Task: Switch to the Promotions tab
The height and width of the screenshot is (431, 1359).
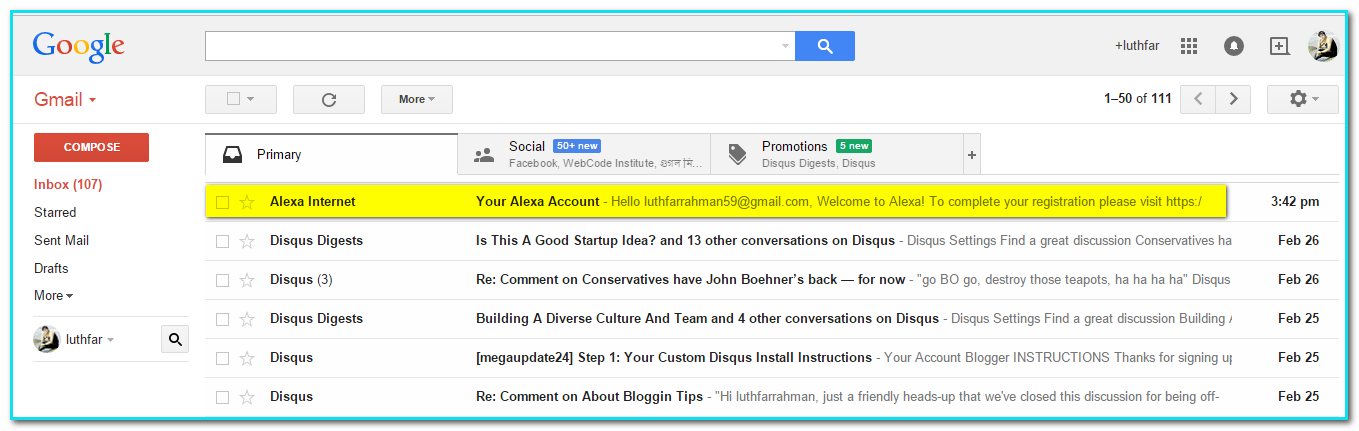Action: pos(836,154)
